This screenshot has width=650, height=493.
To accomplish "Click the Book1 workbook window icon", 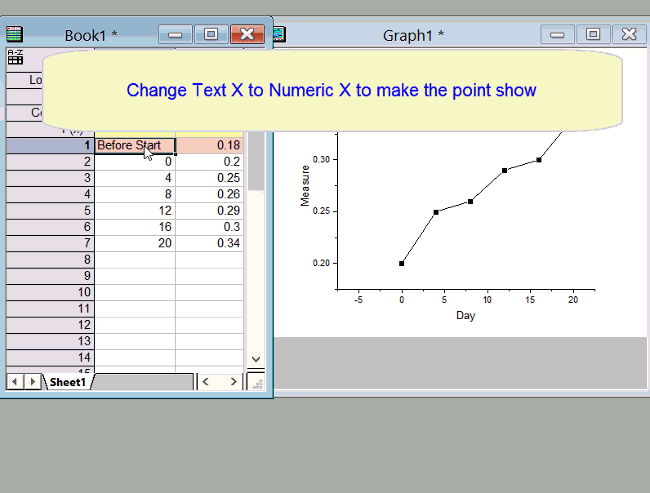I will (x=14, y=34).
